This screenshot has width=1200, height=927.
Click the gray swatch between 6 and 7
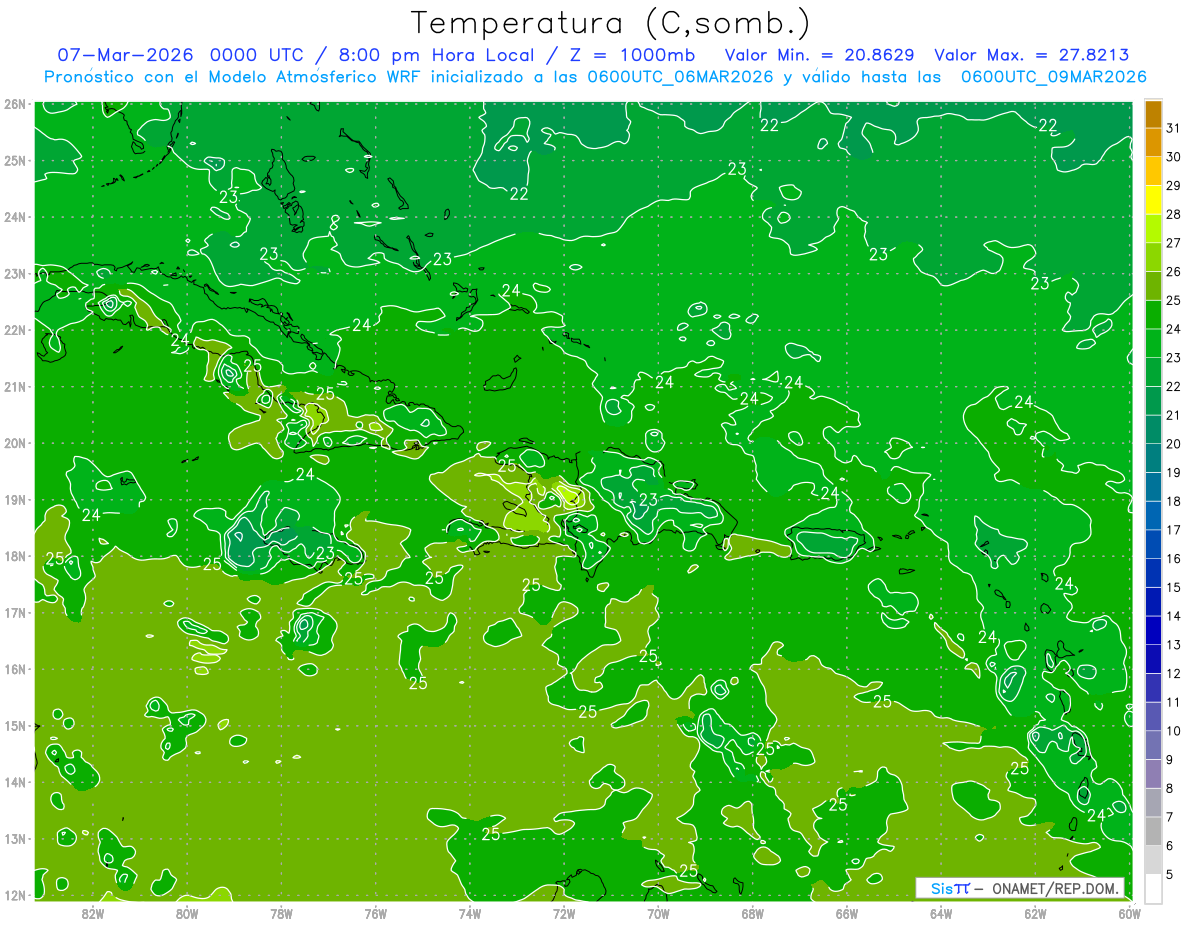click(x=1153, y=831)
